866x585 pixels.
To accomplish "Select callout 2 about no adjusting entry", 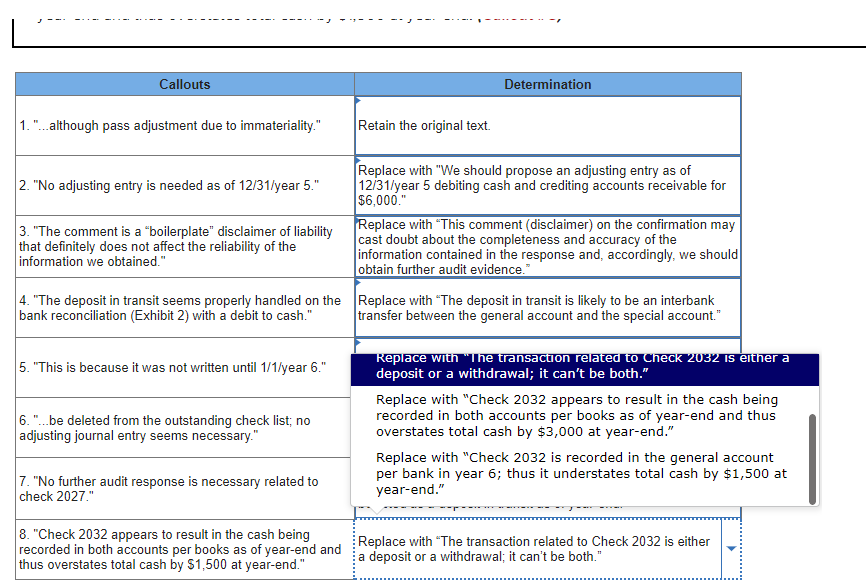I will point(184,184).
